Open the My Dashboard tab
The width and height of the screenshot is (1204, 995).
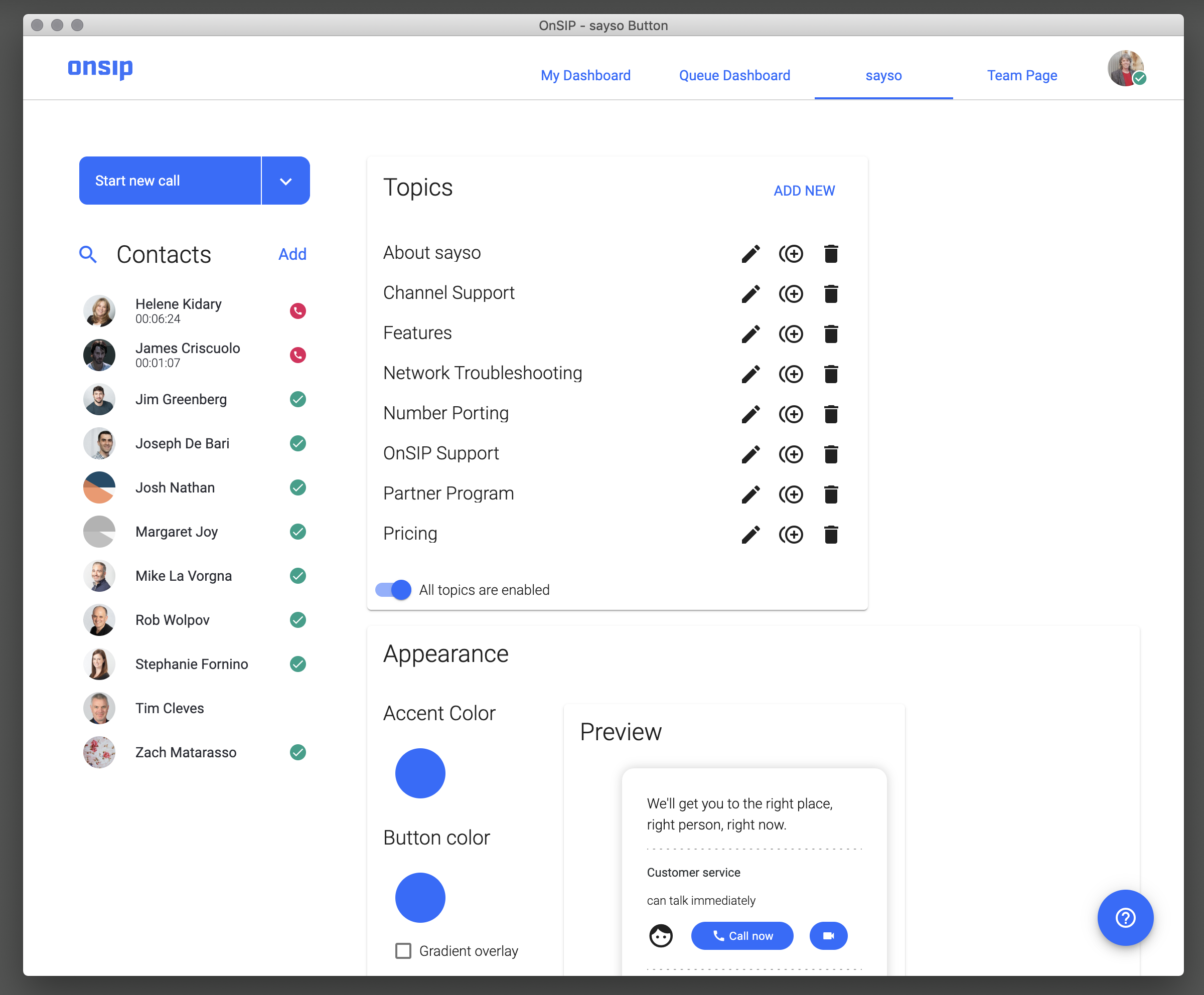tap(585, 75)
